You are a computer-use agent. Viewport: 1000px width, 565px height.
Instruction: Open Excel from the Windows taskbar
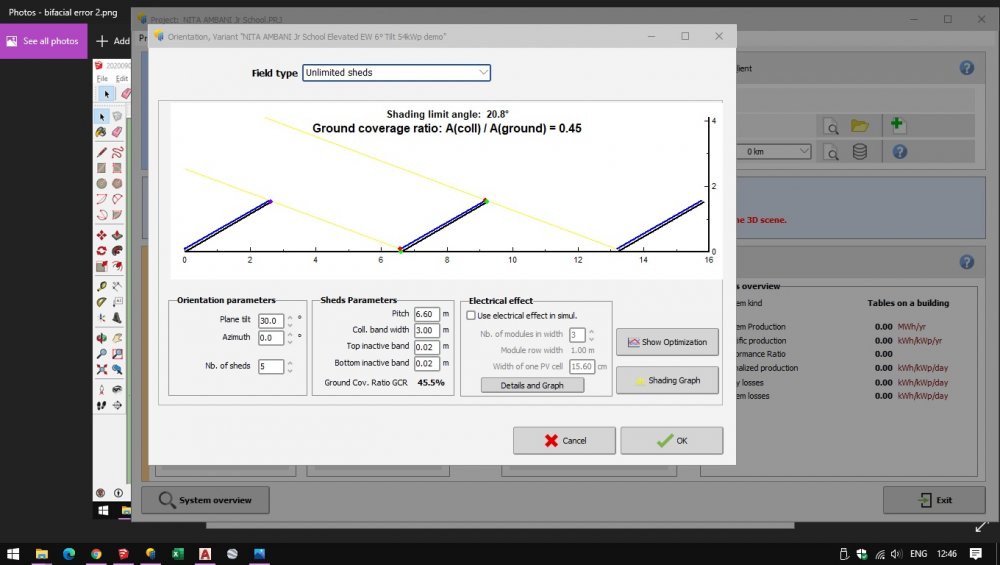pos(177,553)
